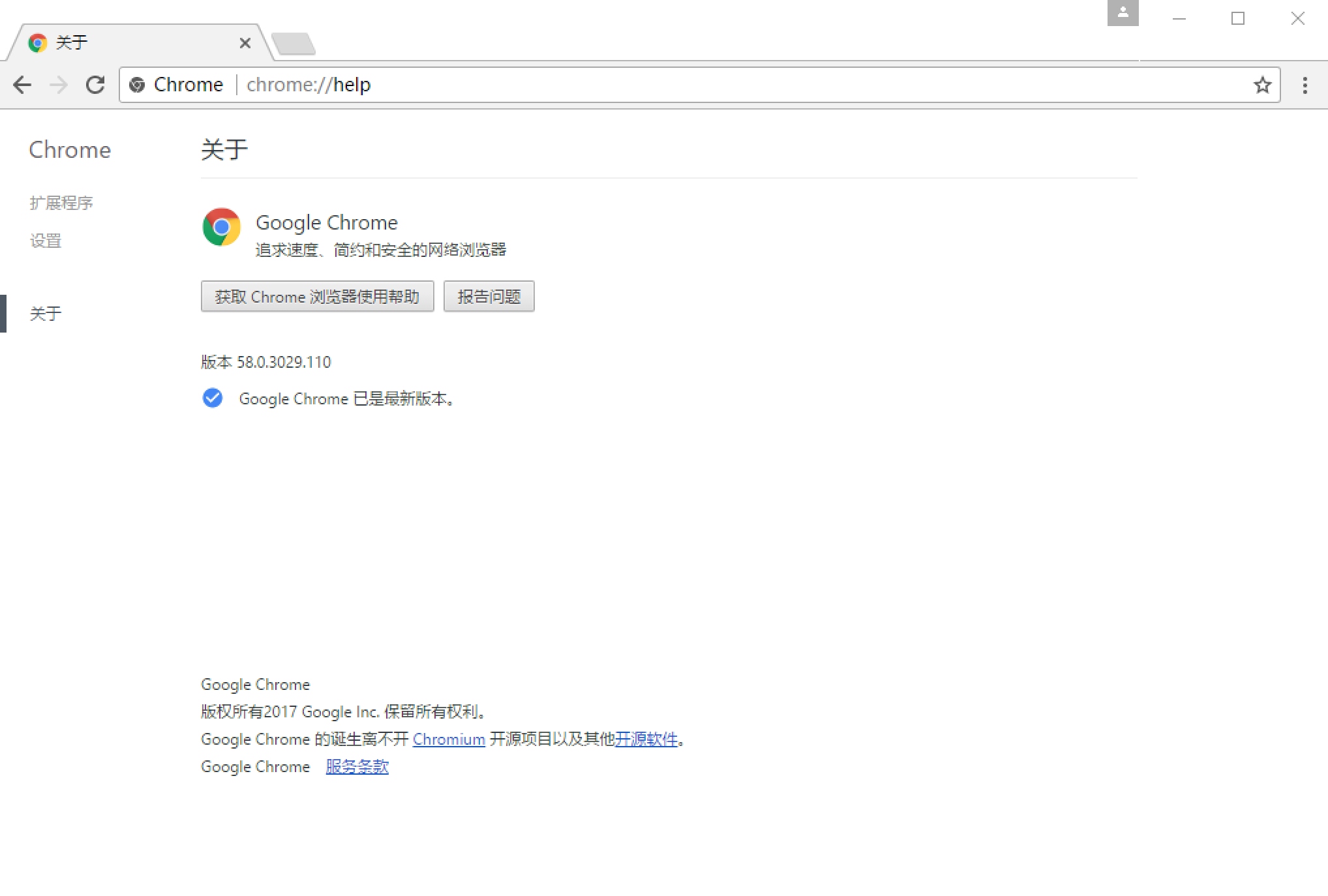This screenshot has width=1328, height=896.
Task: Open the Chrome three-dot menu
Action: [x=1305, y=85]
